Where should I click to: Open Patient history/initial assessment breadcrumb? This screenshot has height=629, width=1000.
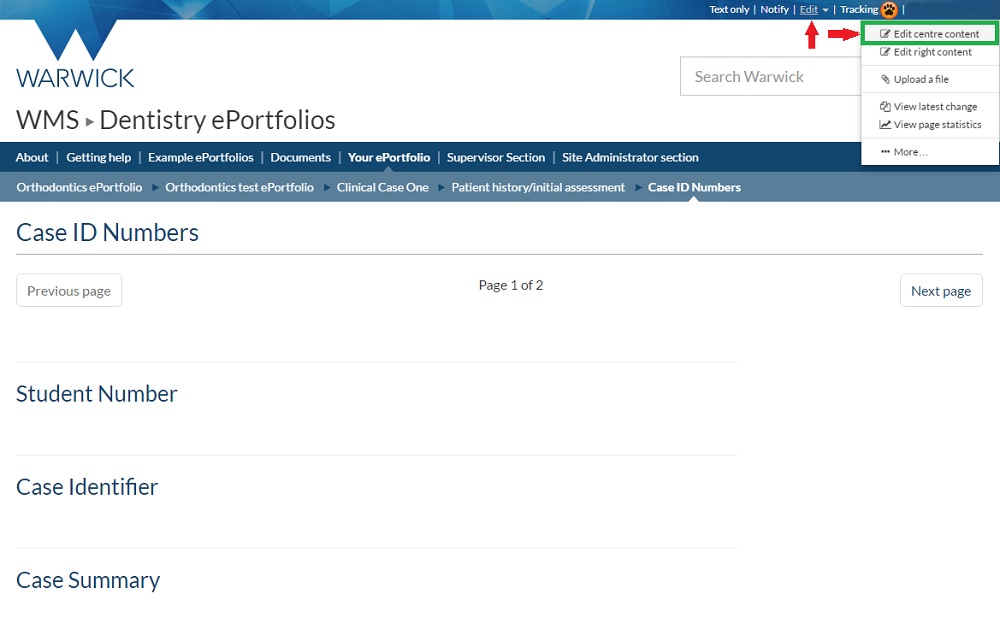(x=537, y=187)
